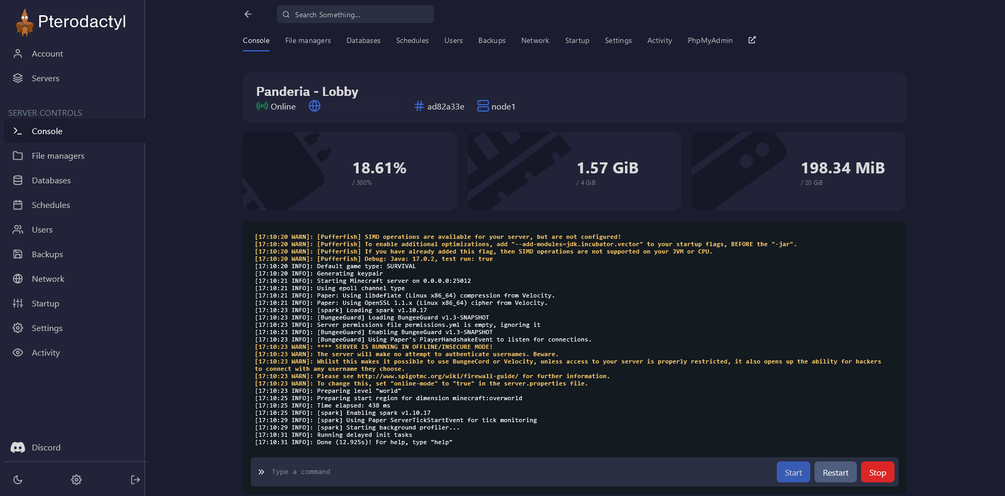Open the Account sidebar page
This screenshot has width=1005, height=496.
[x=47, y=54]
